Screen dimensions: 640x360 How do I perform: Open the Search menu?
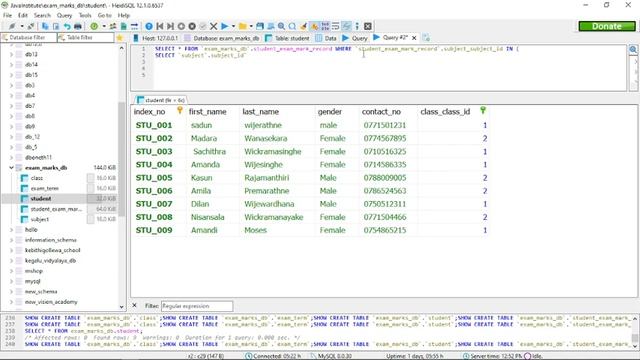42,15
